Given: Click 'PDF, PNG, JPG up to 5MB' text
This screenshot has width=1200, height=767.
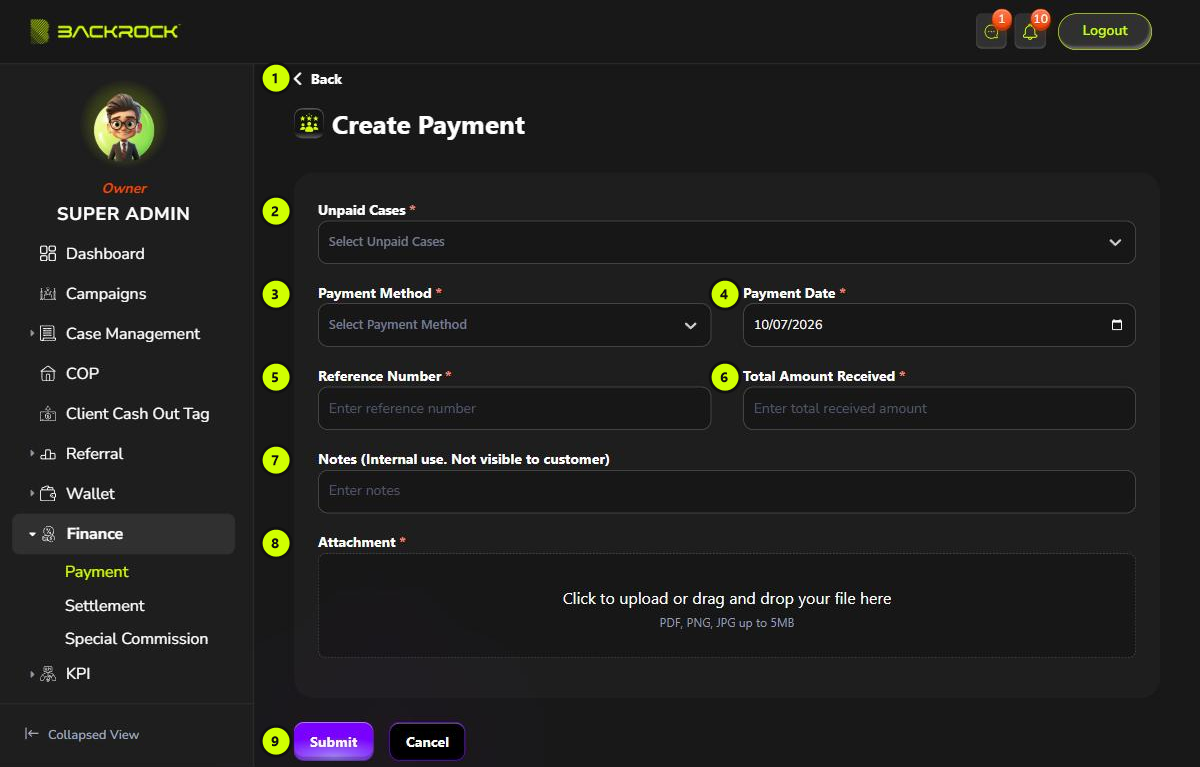Looking at the screenshot, I should (x=727, y=623).
